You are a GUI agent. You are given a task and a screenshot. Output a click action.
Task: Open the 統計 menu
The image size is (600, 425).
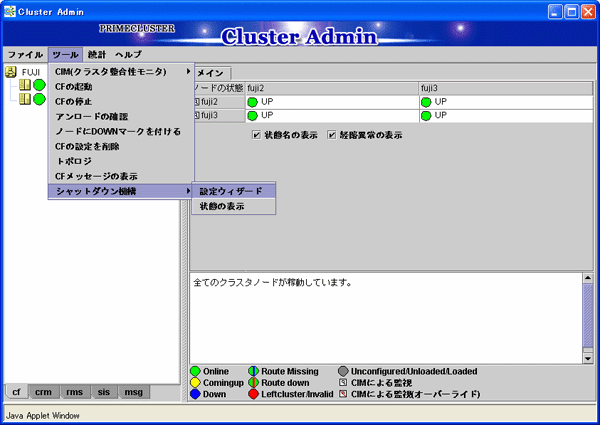click(97, 55)
